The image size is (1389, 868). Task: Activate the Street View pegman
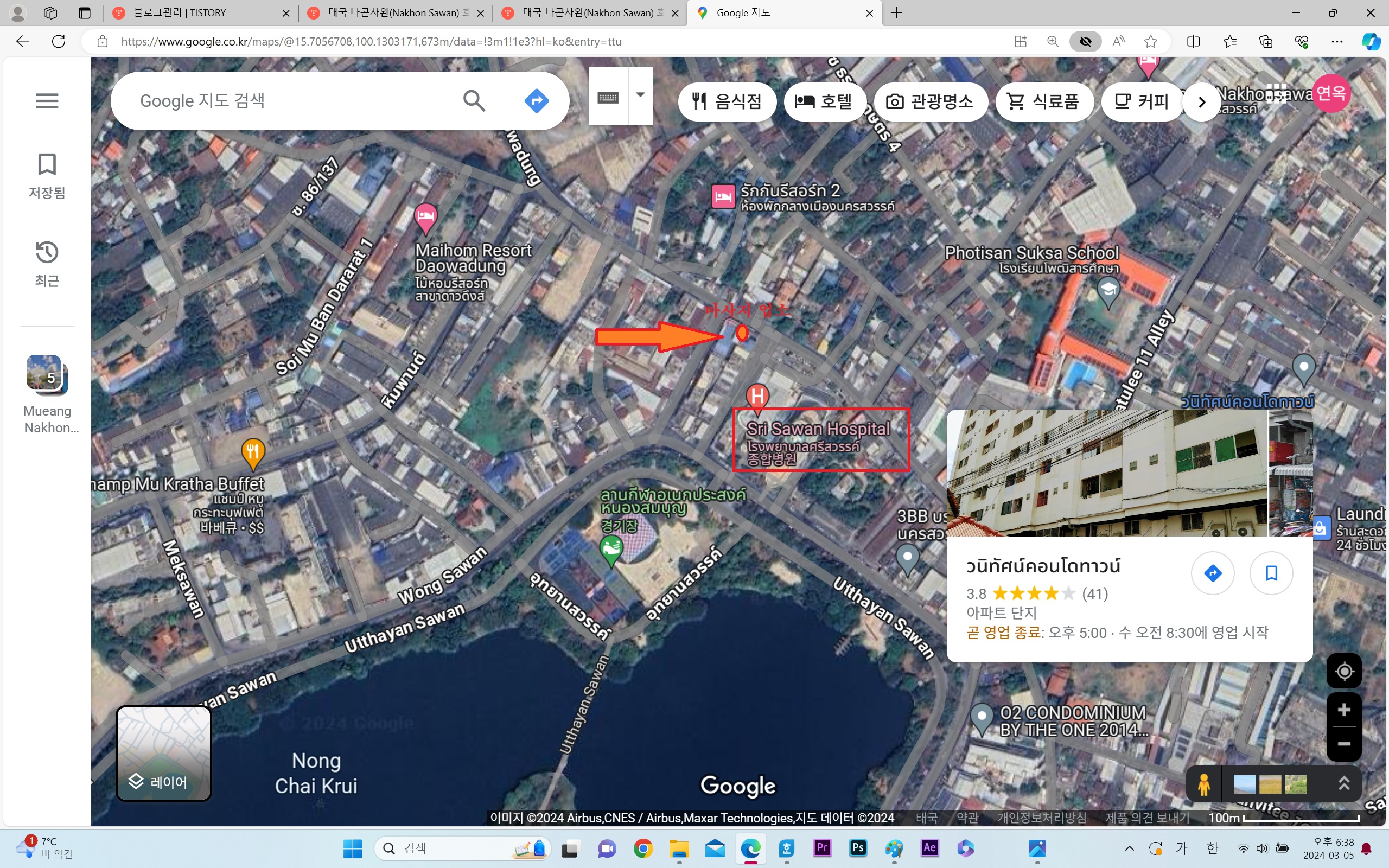click(1203, 784)
